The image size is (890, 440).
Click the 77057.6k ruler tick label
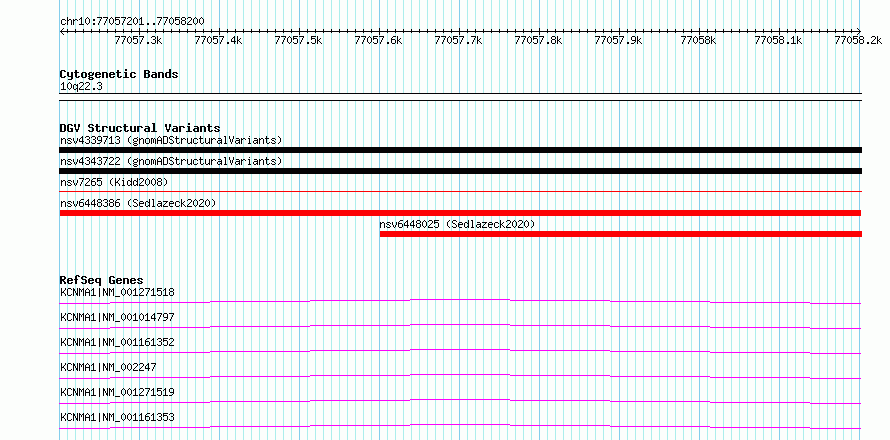378,40
